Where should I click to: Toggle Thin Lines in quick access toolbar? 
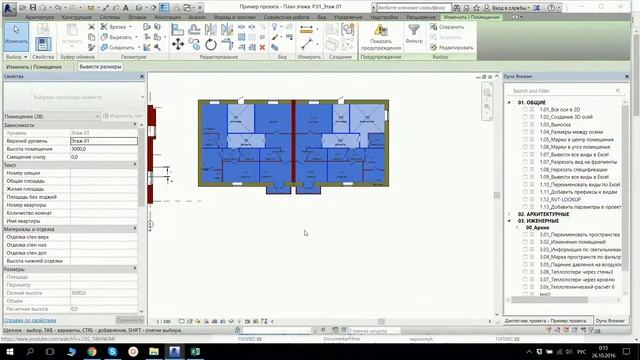coord(164,7)
